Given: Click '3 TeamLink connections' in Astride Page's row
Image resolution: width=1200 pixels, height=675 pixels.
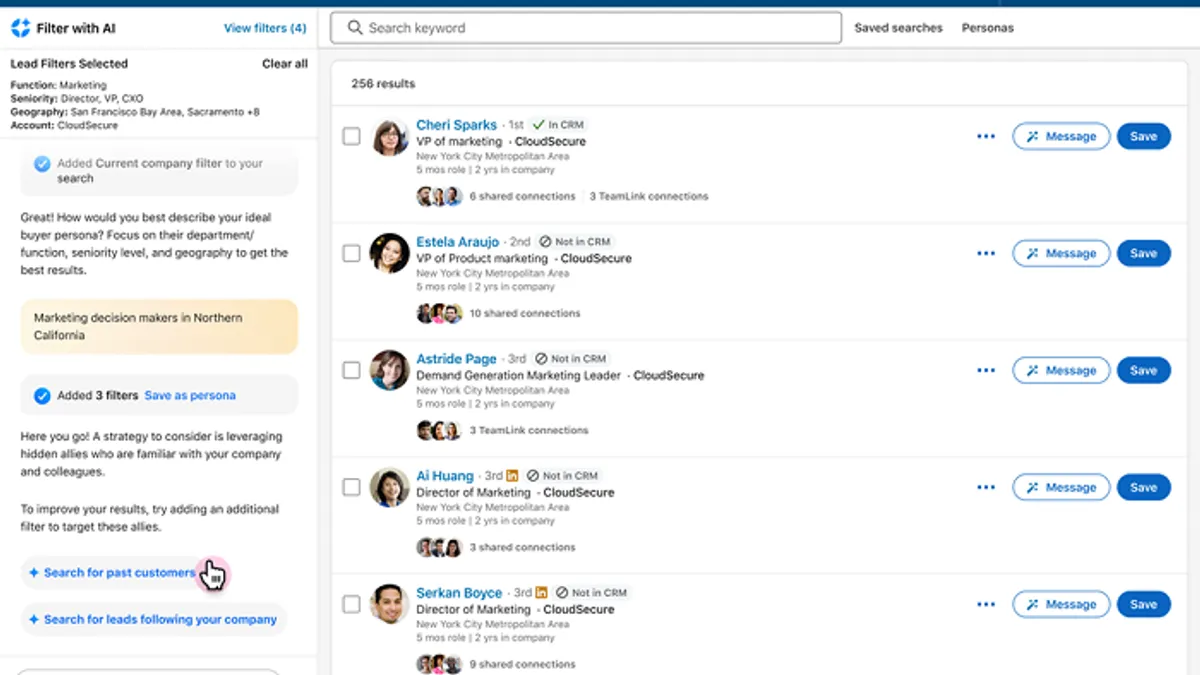Looking at the screenshot, I should (529, 431).
